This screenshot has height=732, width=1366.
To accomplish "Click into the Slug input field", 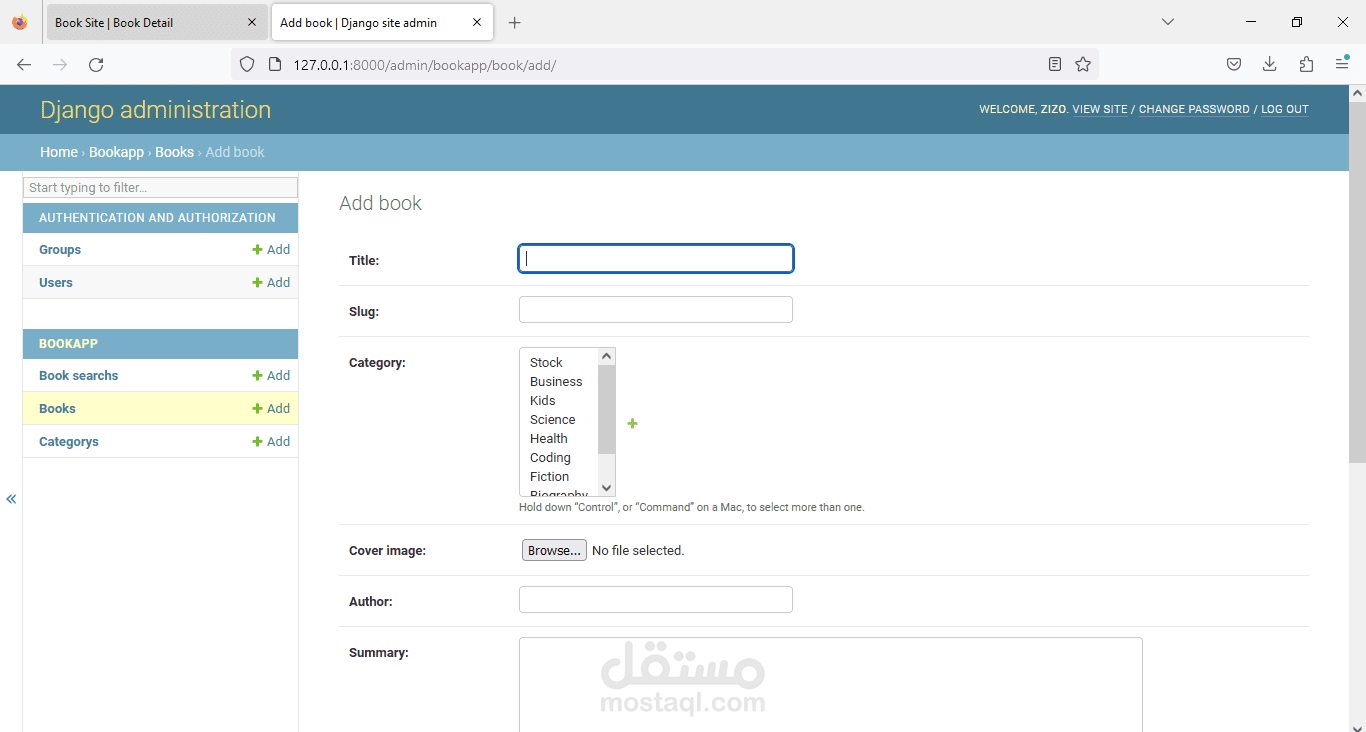I will coord(656,310).
